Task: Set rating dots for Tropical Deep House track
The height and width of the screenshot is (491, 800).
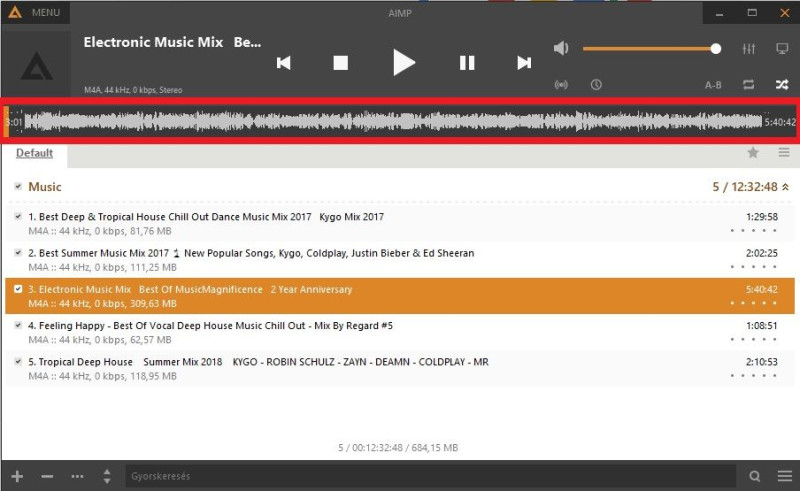Action: tap(754, 376)
